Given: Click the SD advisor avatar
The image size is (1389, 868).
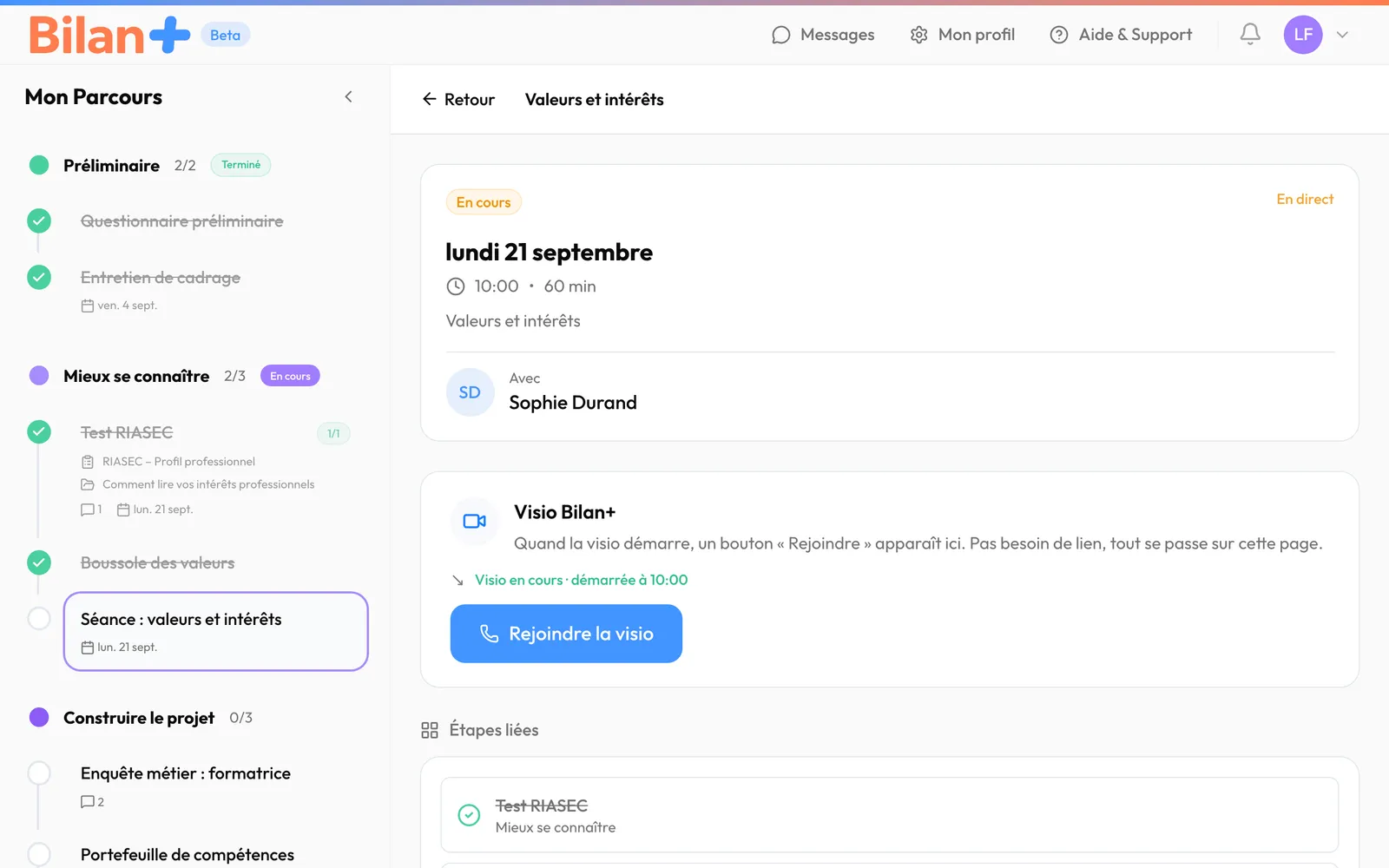Looking at the screenshot, I should tap(470, 392).
